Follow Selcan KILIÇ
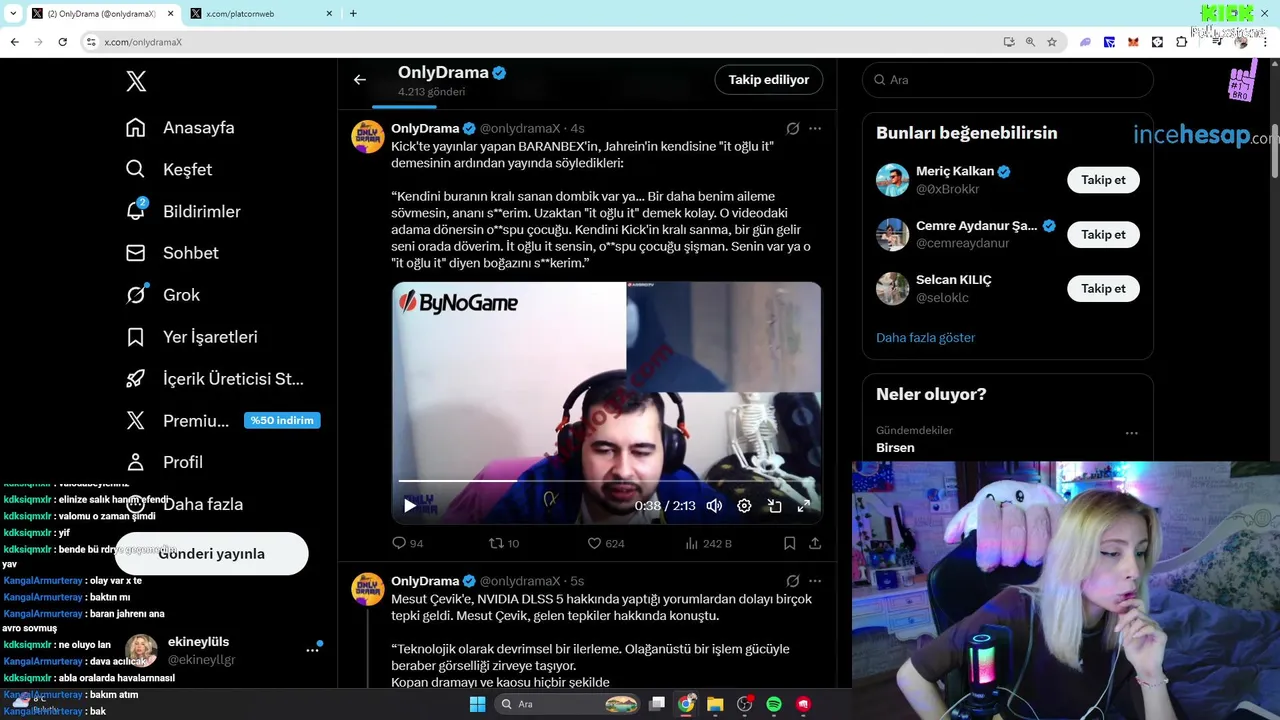Screen dimensions: 1280x720 click(1103, 288)
